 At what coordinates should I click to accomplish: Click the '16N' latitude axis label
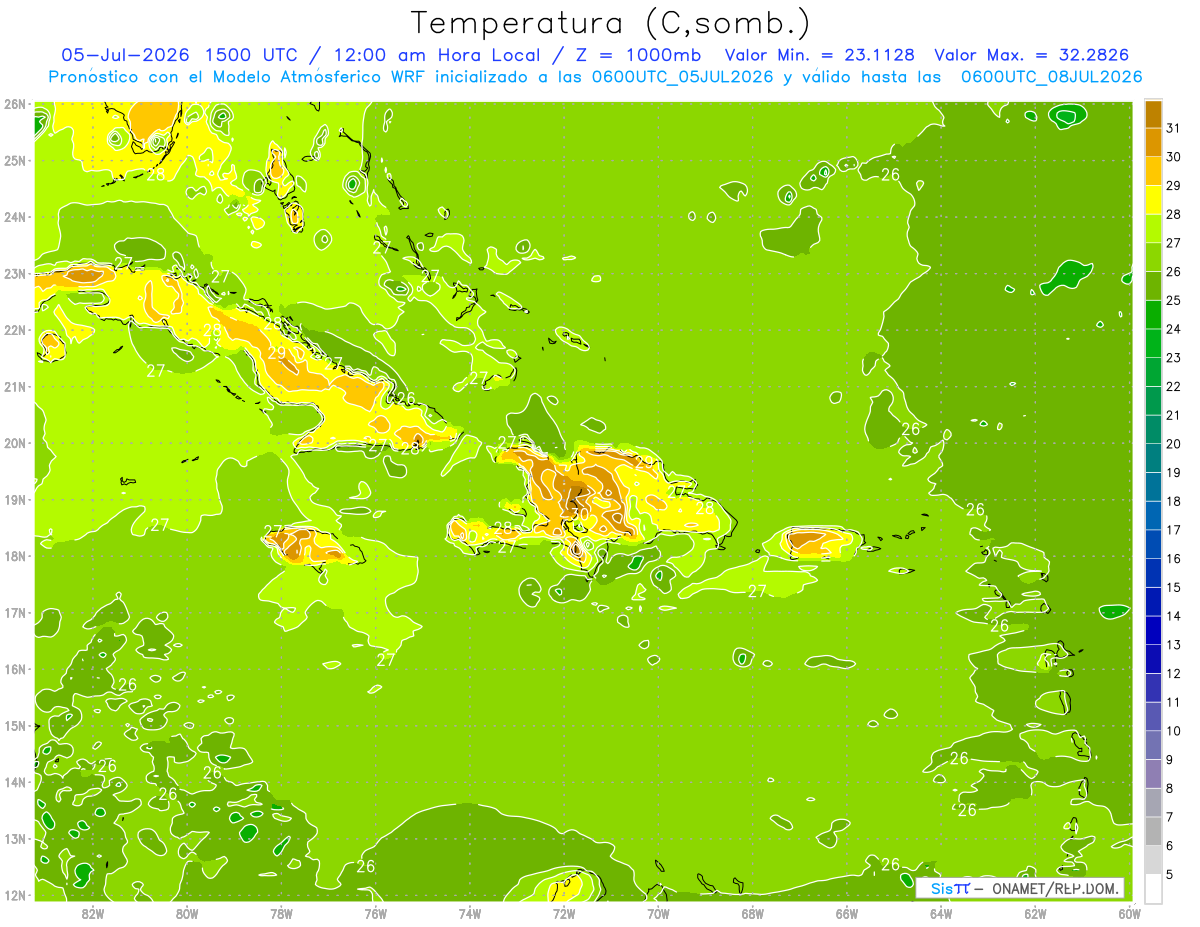click(x=15, y=668)
